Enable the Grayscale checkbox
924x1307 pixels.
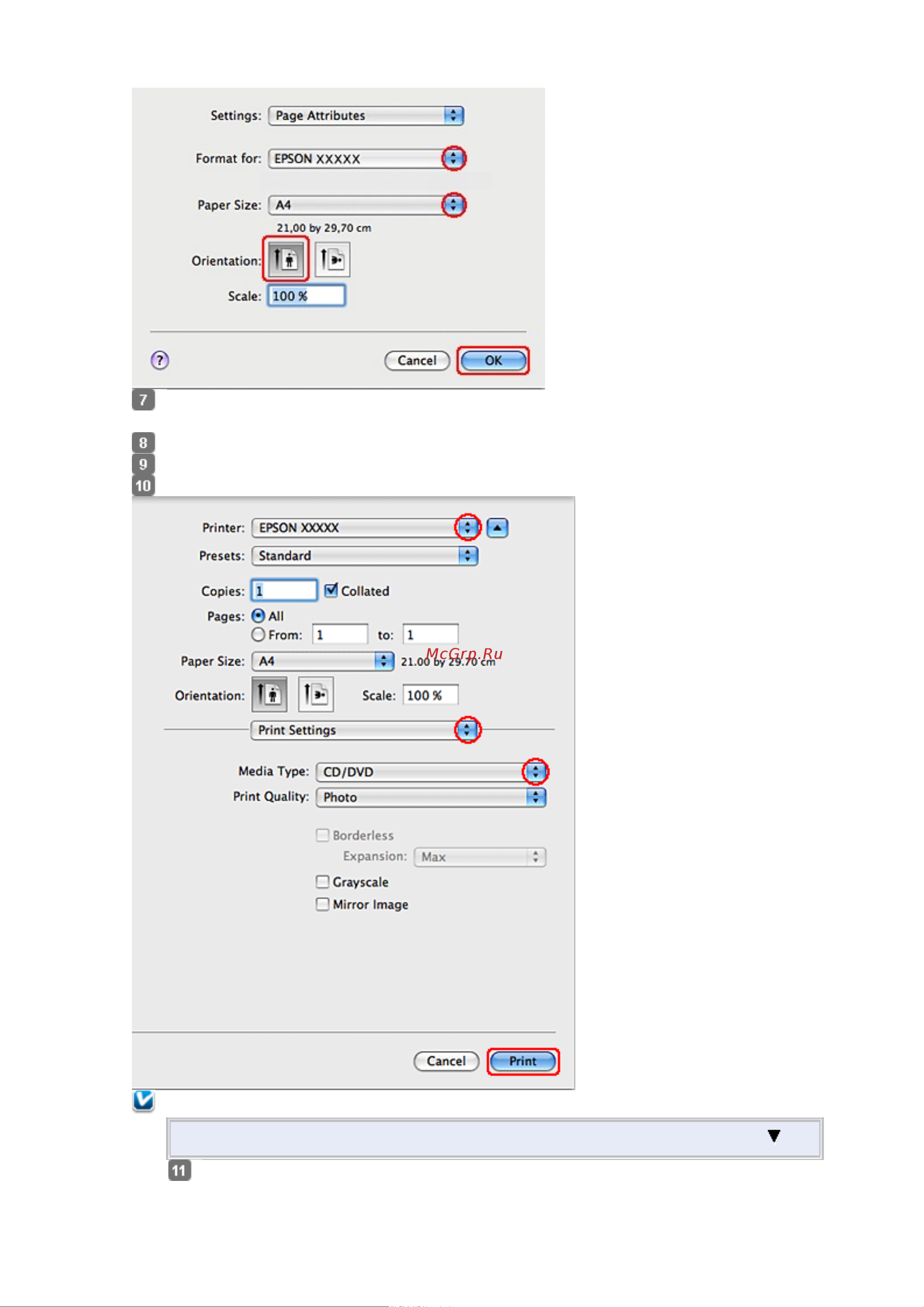[323, 882]
